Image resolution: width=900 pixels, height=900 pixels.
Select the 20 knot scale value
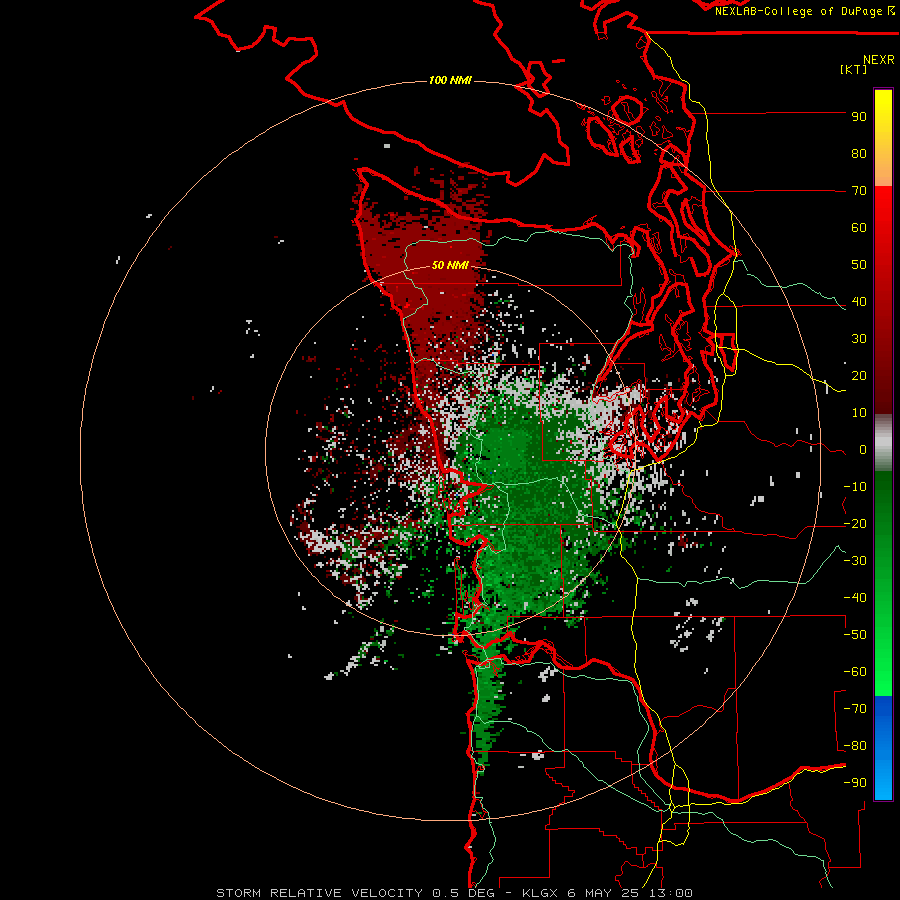(859, 376)
